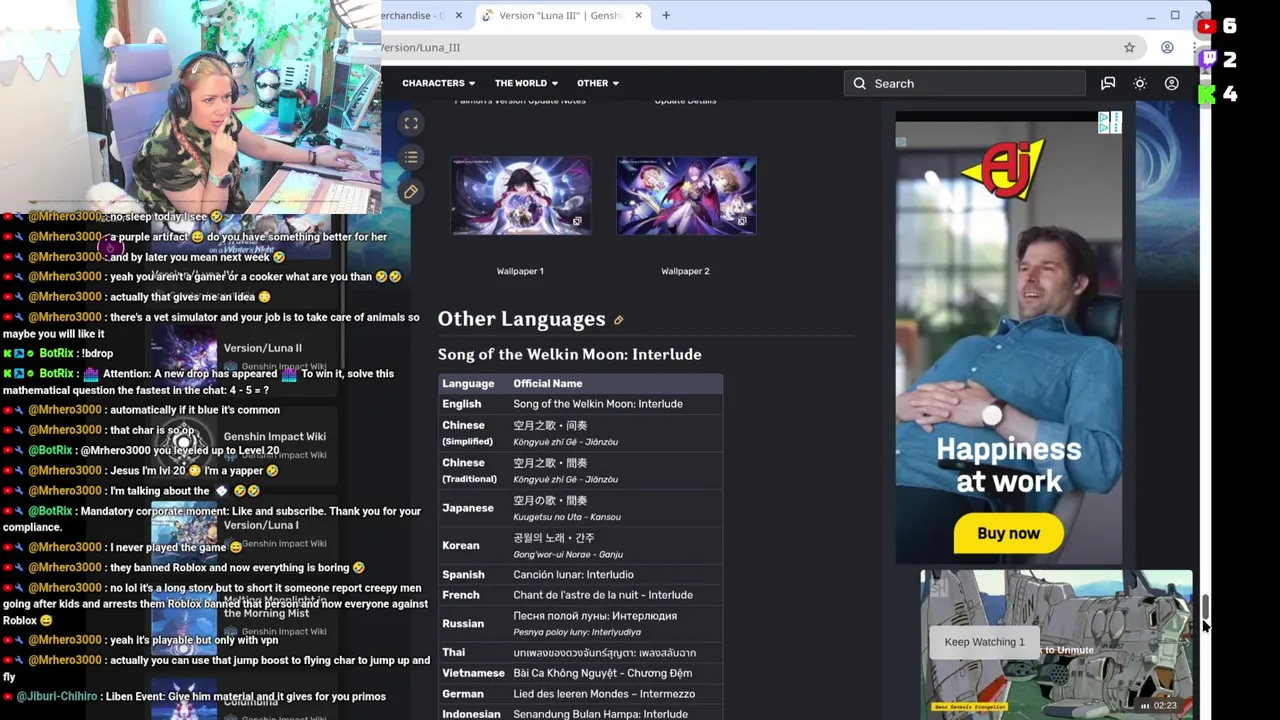Viewport: 1280px width, 720px height.
Task: Select the Korean row label
Action: tap(461, 545)
